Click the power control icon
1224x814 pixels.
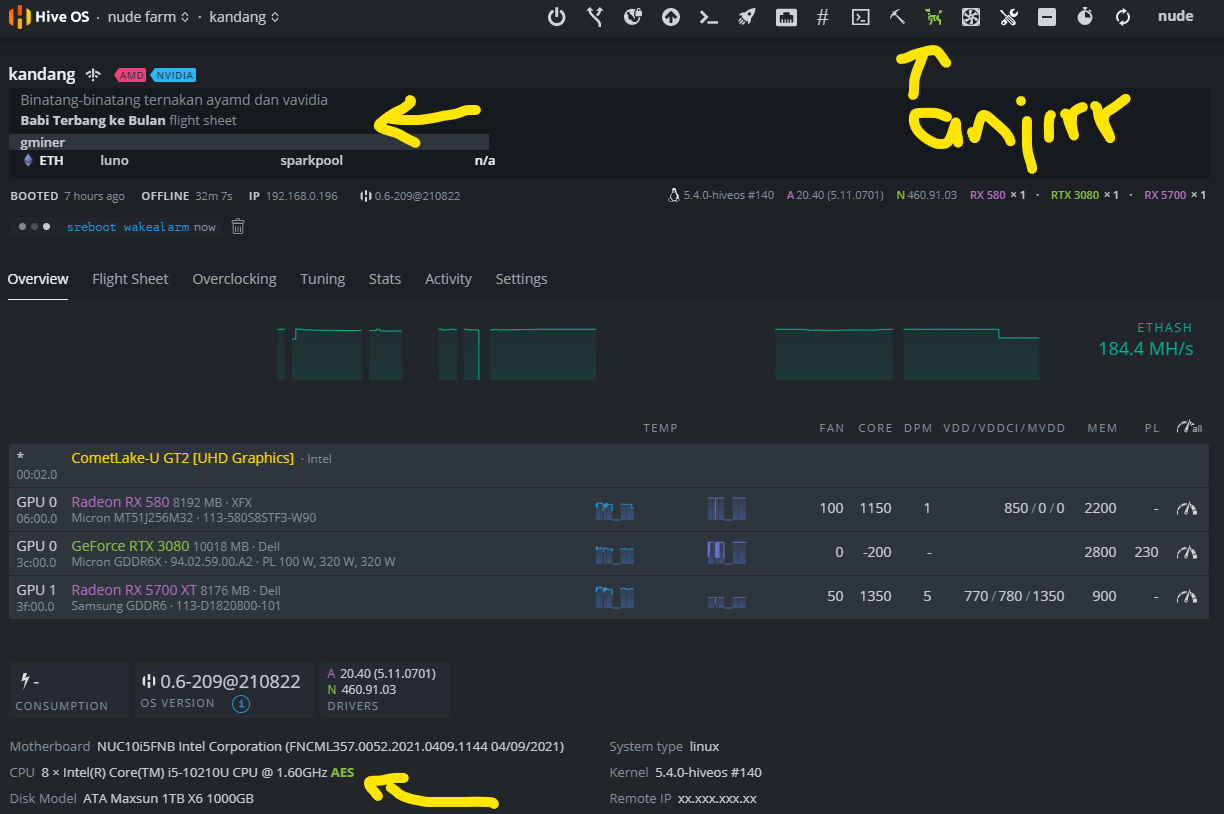(558, 17)
